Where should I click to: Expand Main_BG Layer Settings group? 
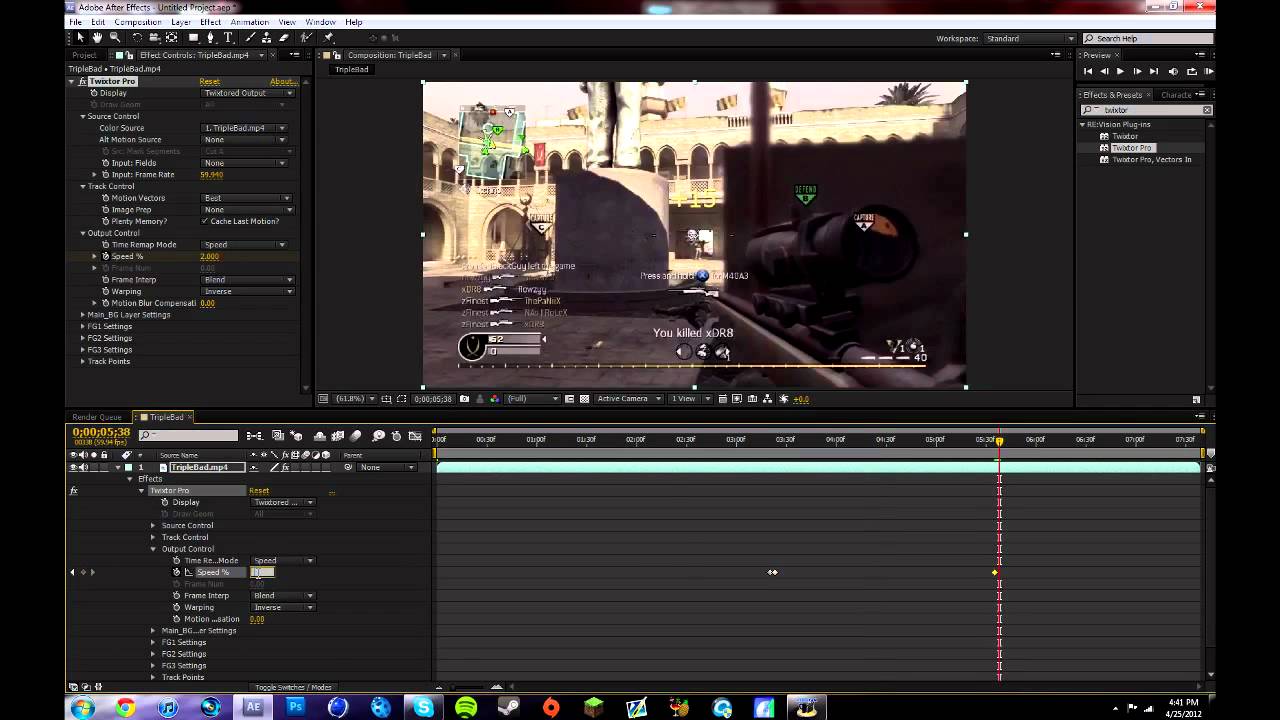[x=83, y=315]
